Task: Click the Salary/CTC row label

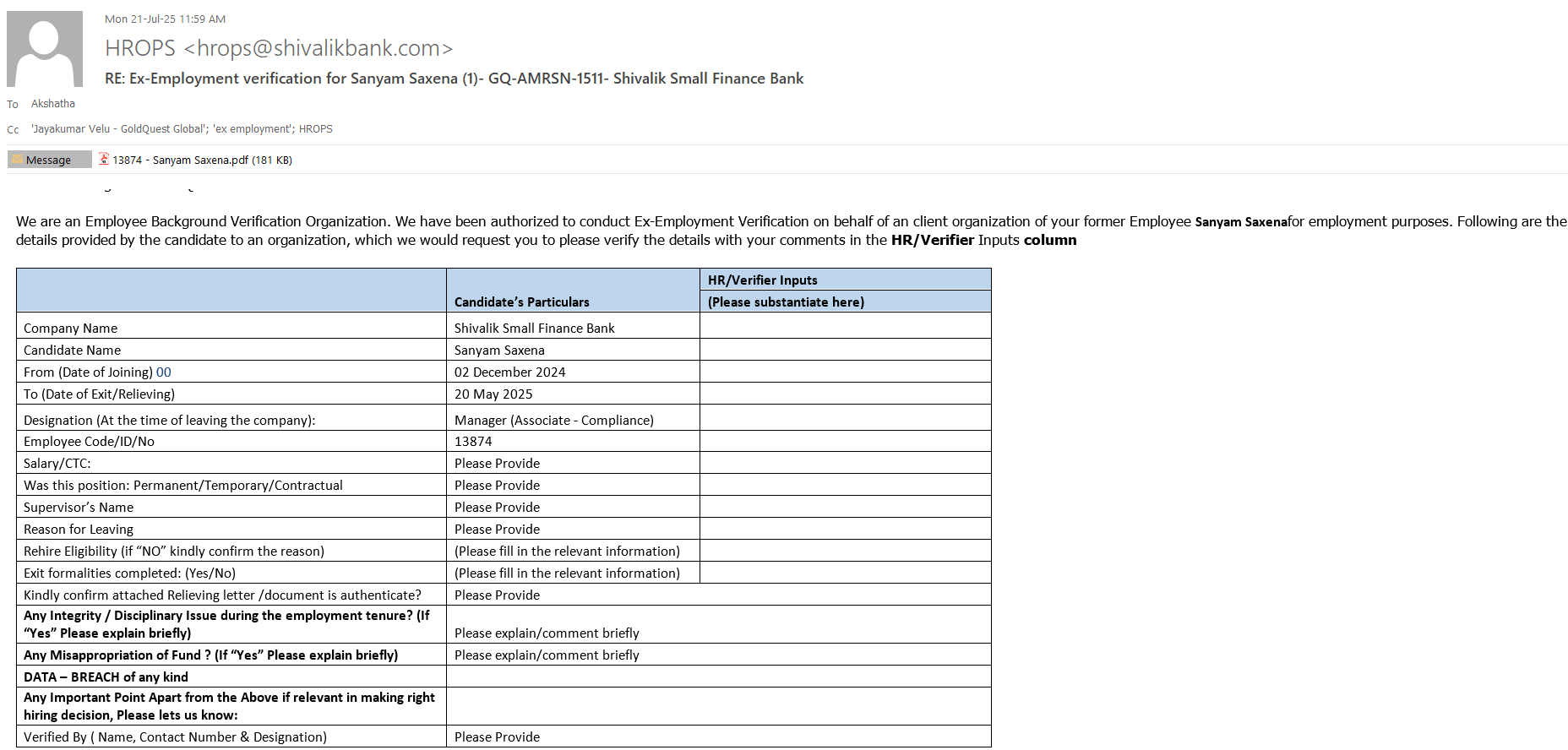Action: click(57, 463)
